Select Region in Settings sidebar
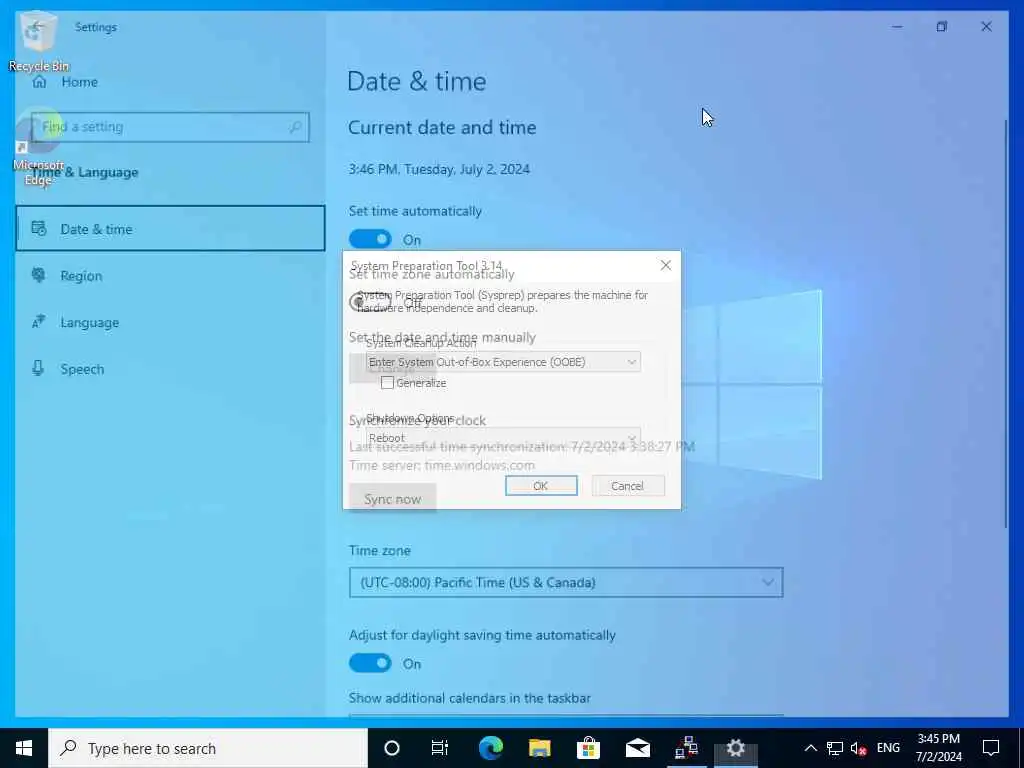 tap(170, 276)
